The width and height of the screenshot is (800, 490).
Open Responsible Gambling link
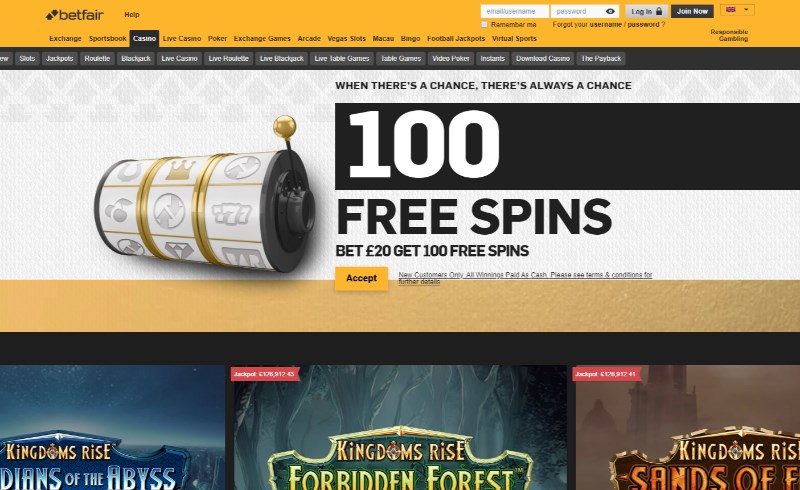point(729,35)
